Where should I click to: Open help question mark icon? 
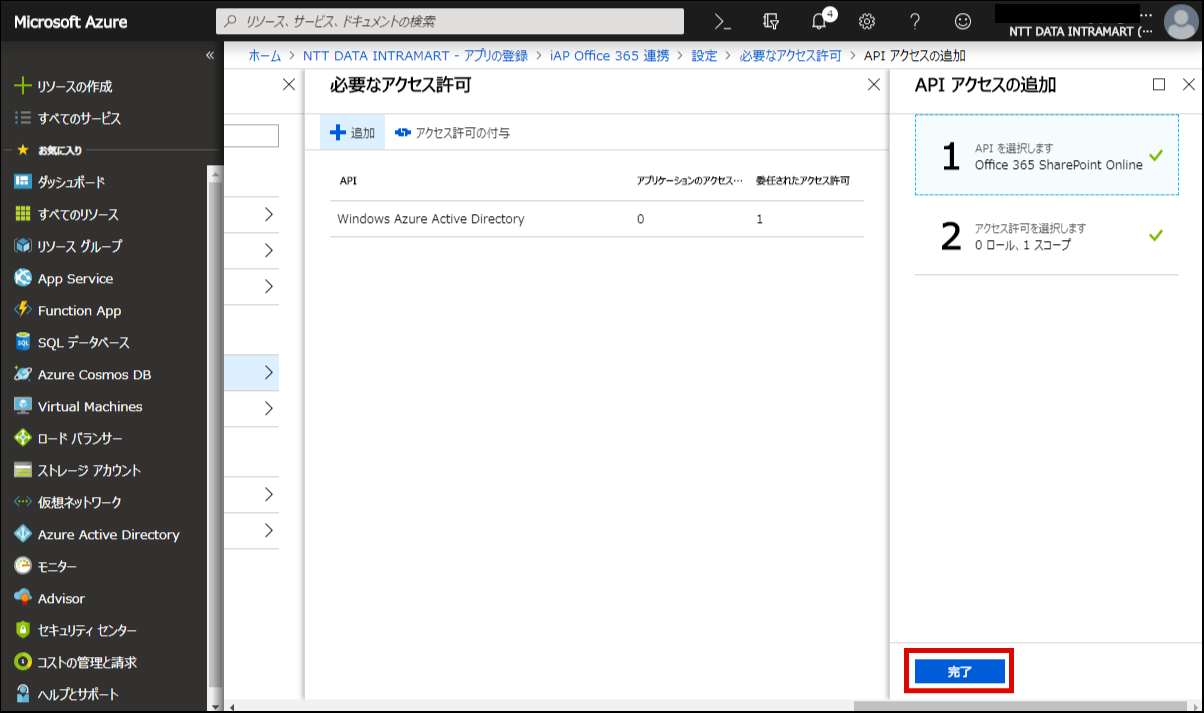(915, 21)
